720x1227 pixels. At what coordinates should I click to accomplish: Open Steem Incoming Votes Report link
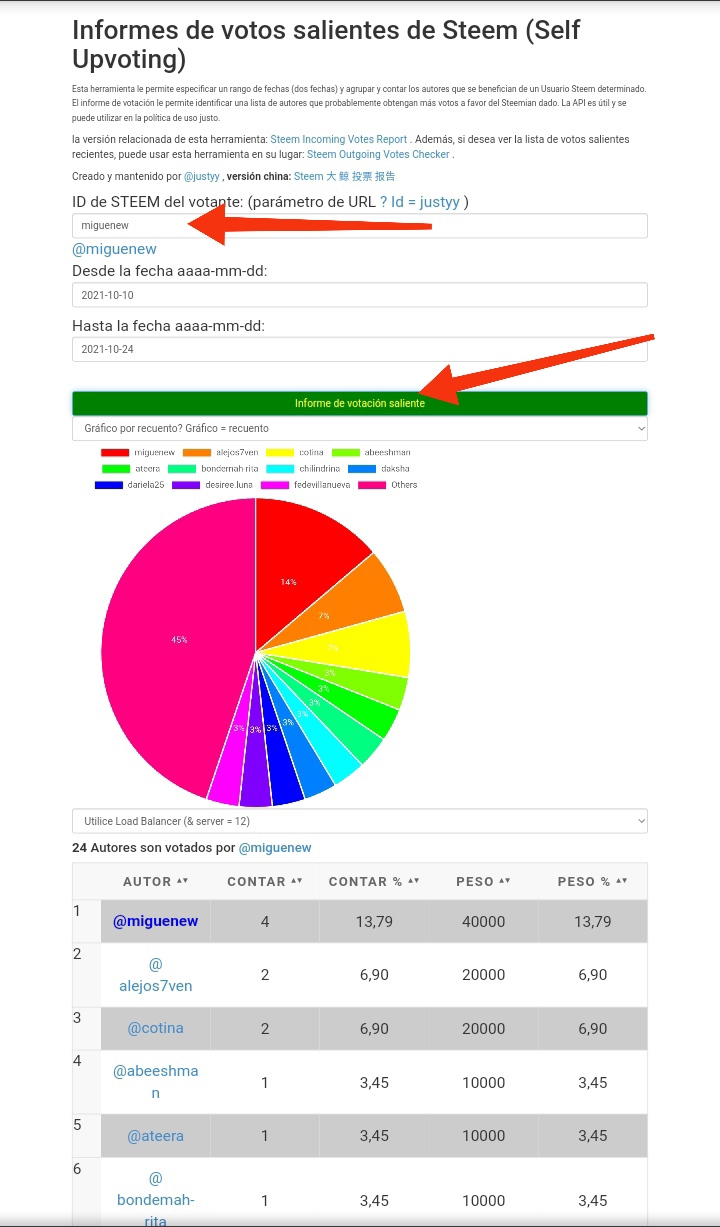coord(339,139)
